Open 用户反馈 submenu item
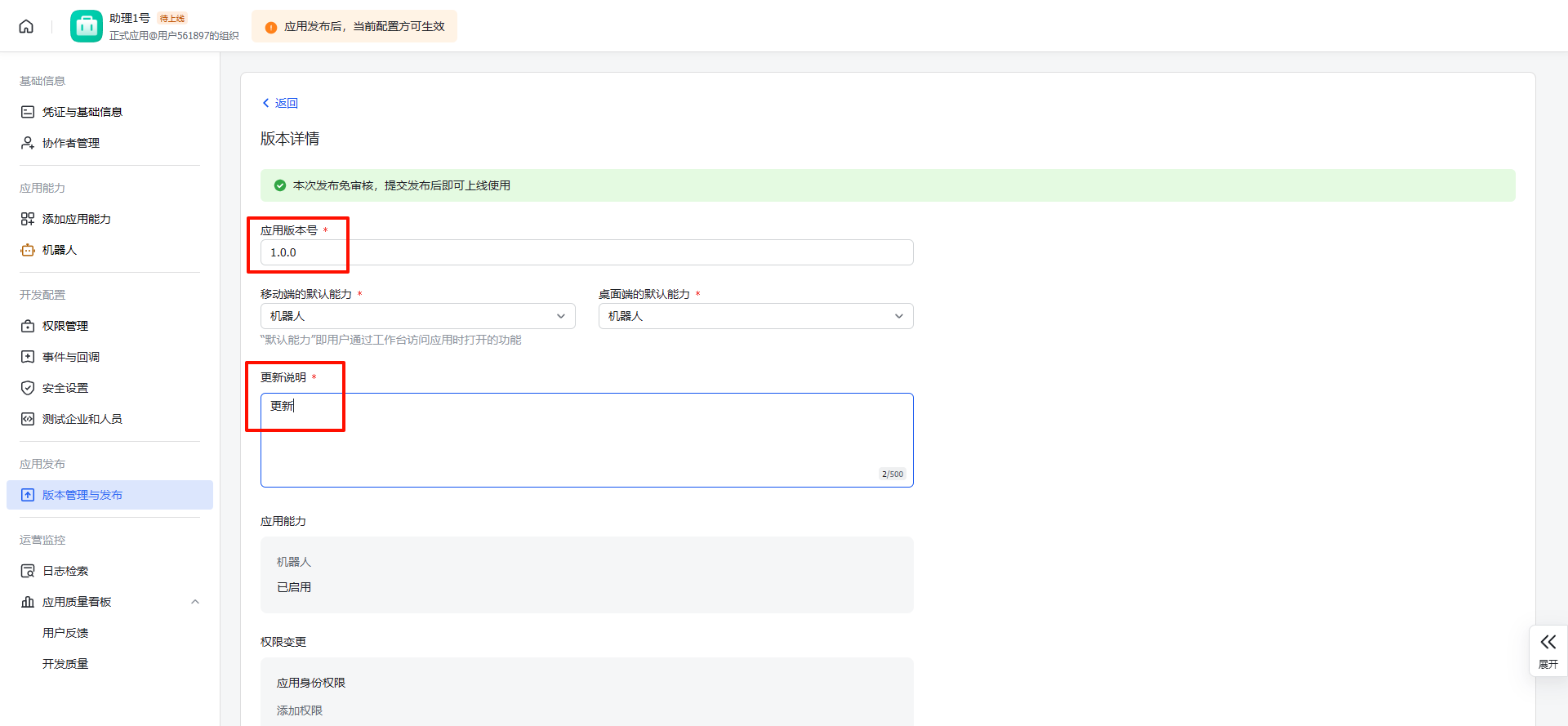This screenshot has height=726, width=1568. pos(65,633)
